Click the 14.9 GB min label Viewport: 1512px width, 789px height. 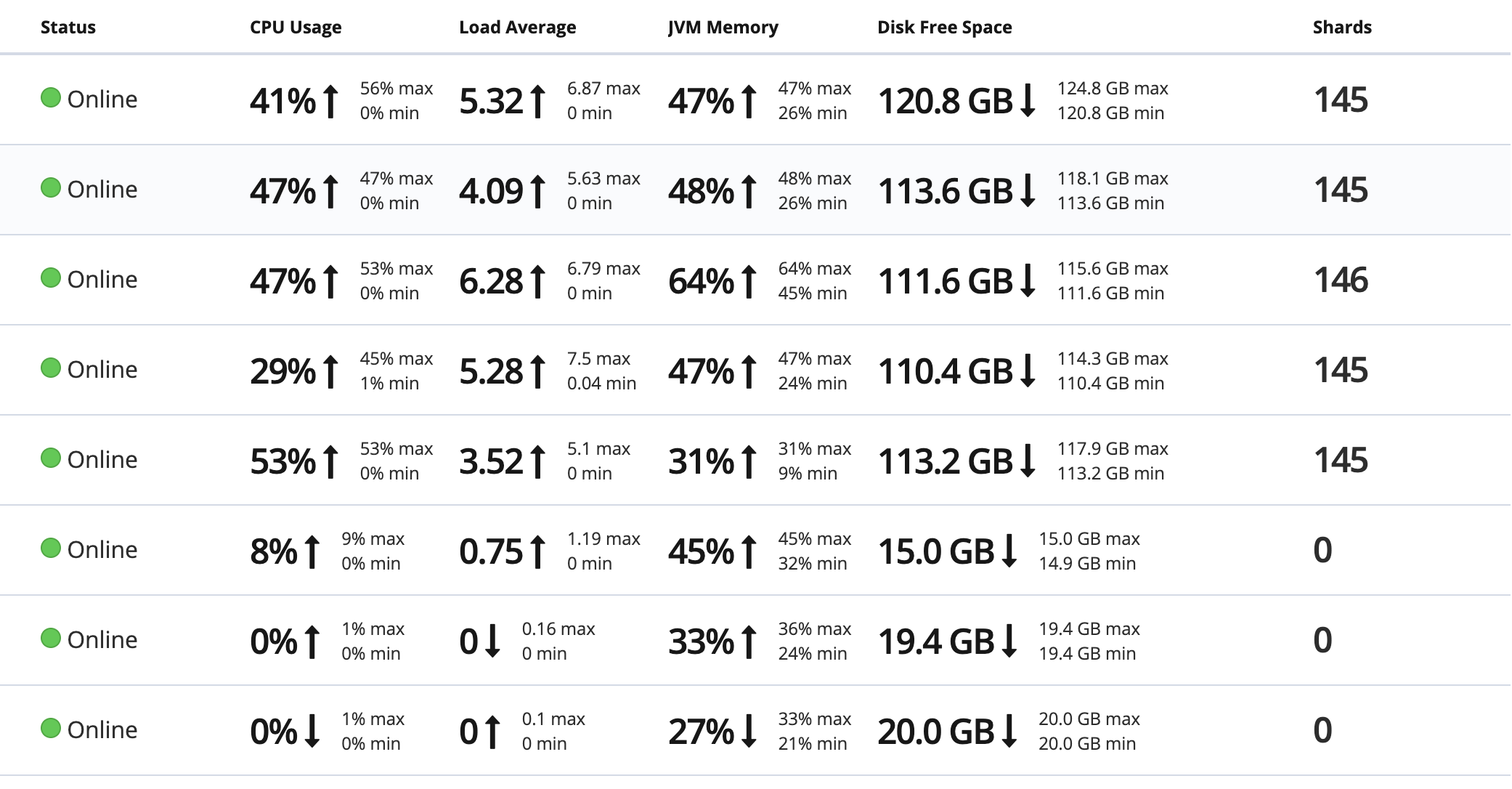click(1087, 563)
